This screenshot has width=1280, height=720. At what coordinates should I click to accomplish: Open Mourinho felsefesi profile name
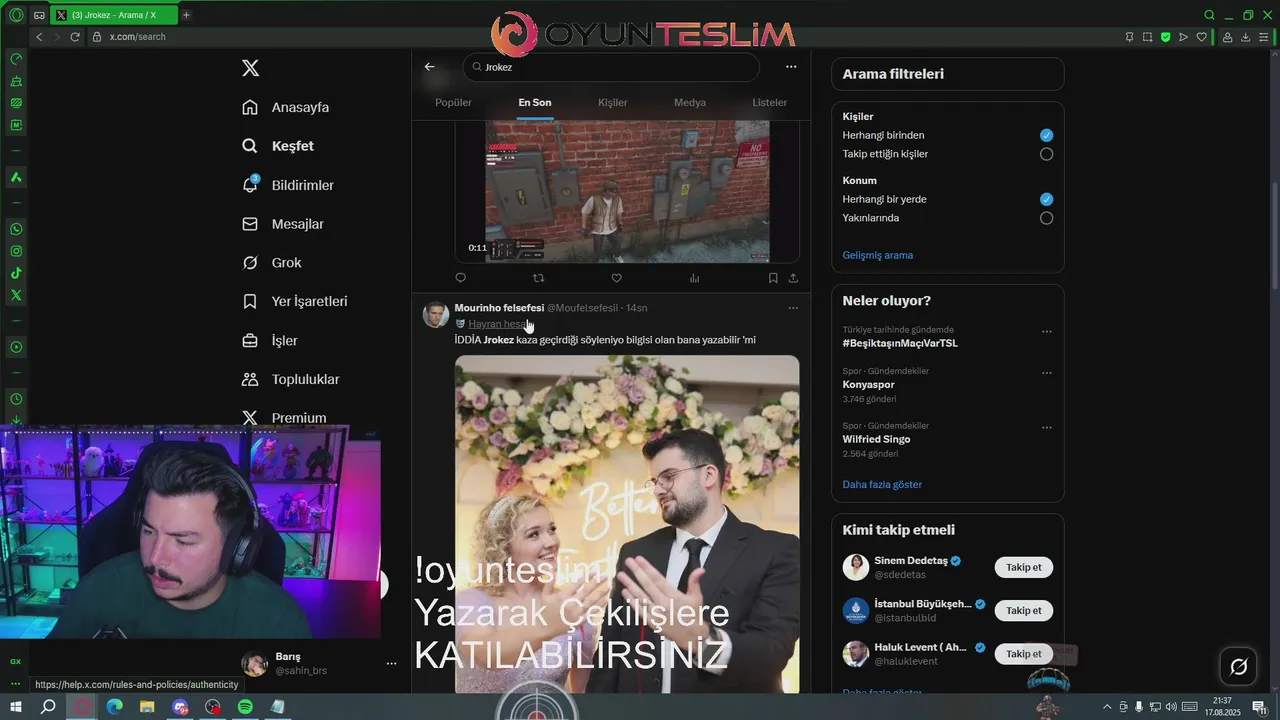point(499,308)
